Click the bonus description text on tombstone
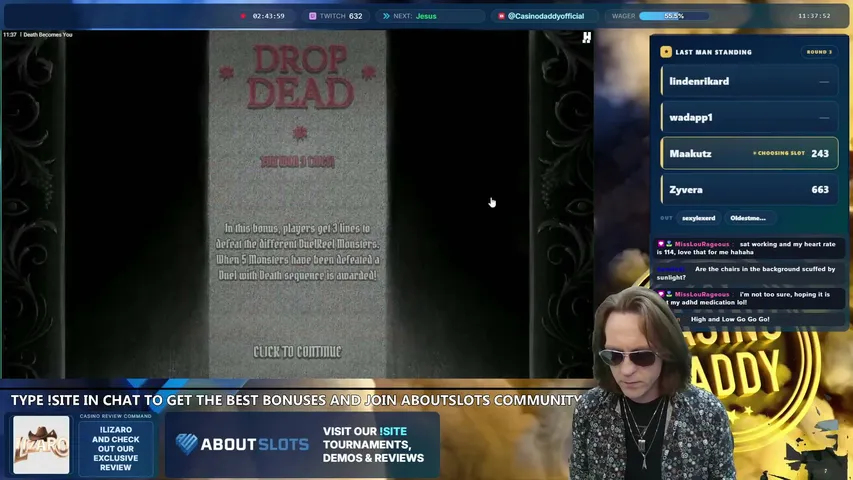Screen dimensions: 853x480 click(298, 252)
